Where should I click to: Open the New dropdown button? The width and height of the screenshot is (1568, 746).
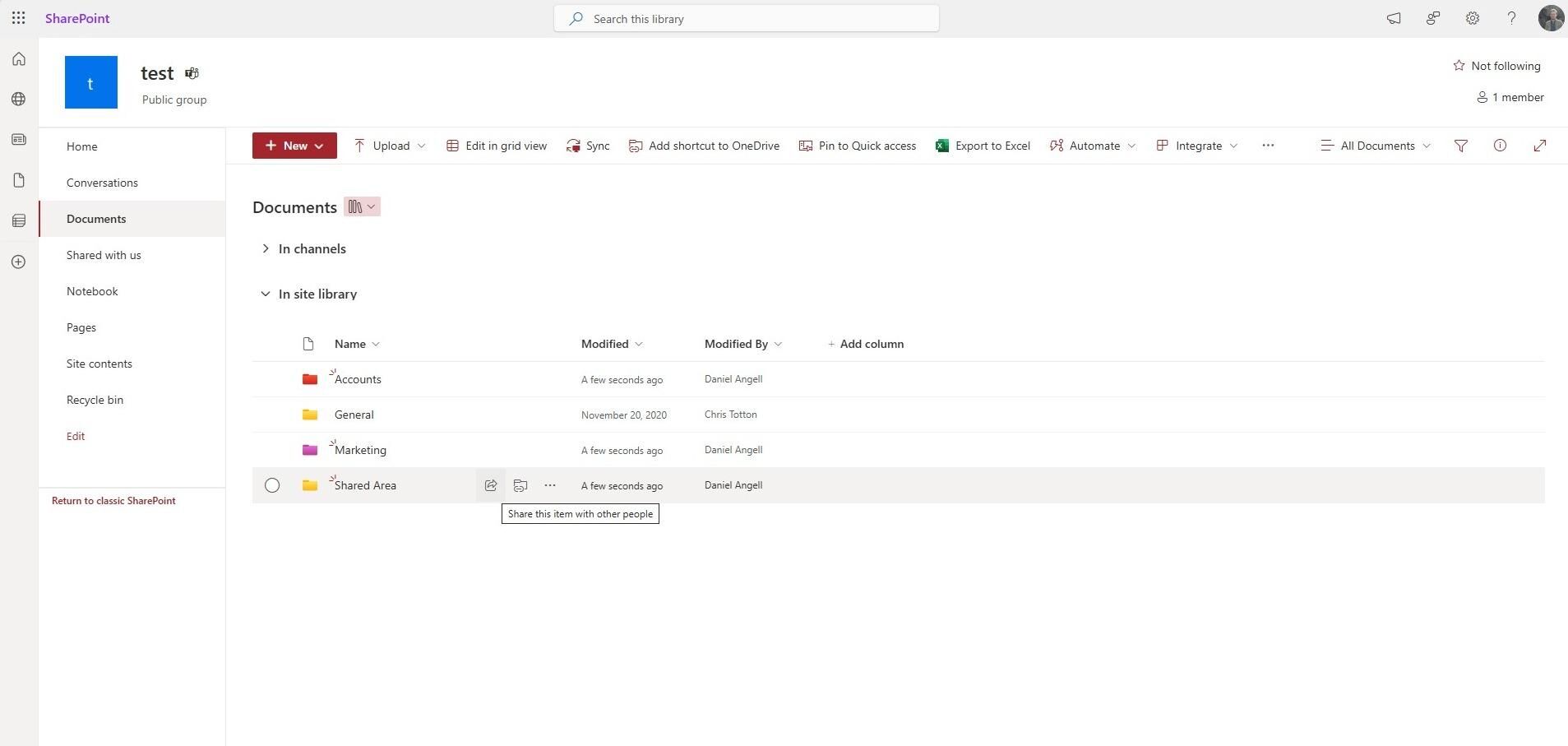[x=294, y=146]
